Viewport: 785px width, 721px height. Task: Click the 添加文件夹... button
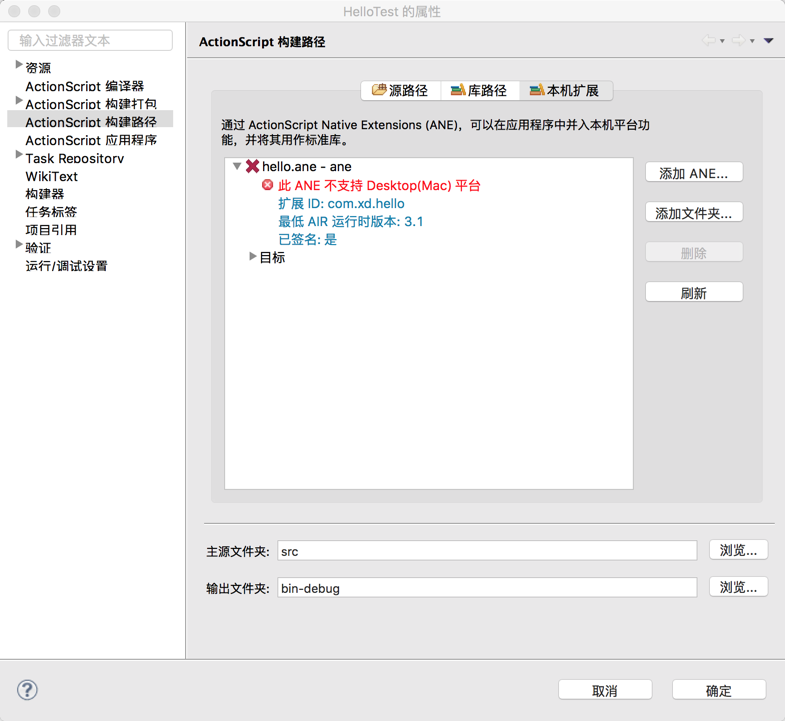coord(694,213)
